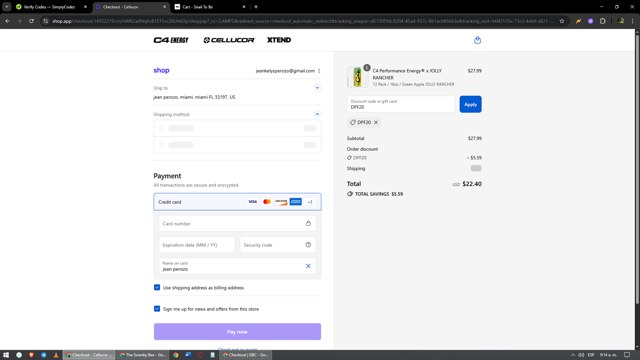Open a new browser tab
The height and width of the screenshot is (360, 640).
[x=256, y=7]
